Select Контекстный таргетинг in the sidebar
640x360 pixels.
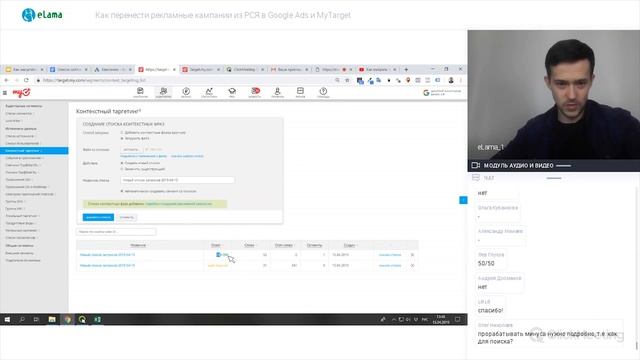pyautogui.click(x=34, y=151)
